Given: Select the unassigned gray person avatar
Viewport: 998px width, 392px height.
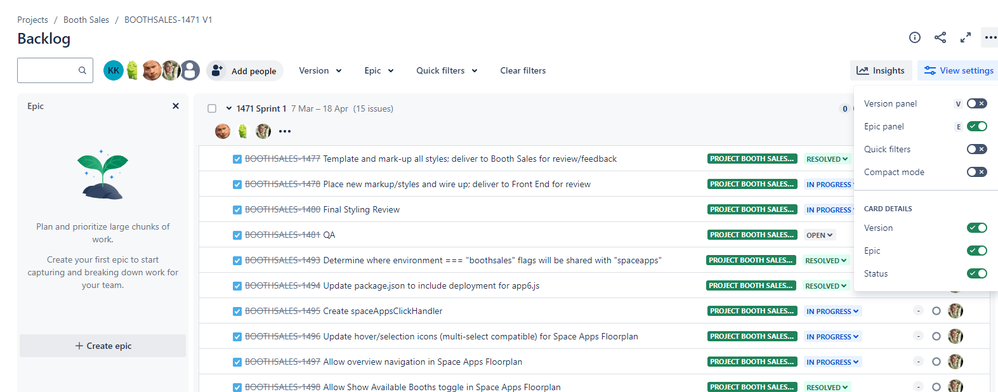Looking at the screenshot, I should click(x=190, y=71).
